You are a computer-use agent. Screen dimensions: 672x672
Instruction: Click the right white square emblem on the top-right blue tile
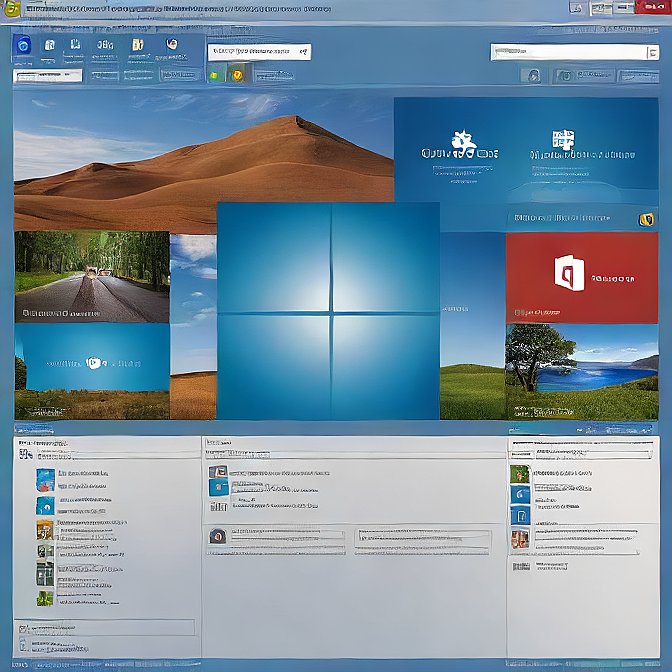point(563,141)
